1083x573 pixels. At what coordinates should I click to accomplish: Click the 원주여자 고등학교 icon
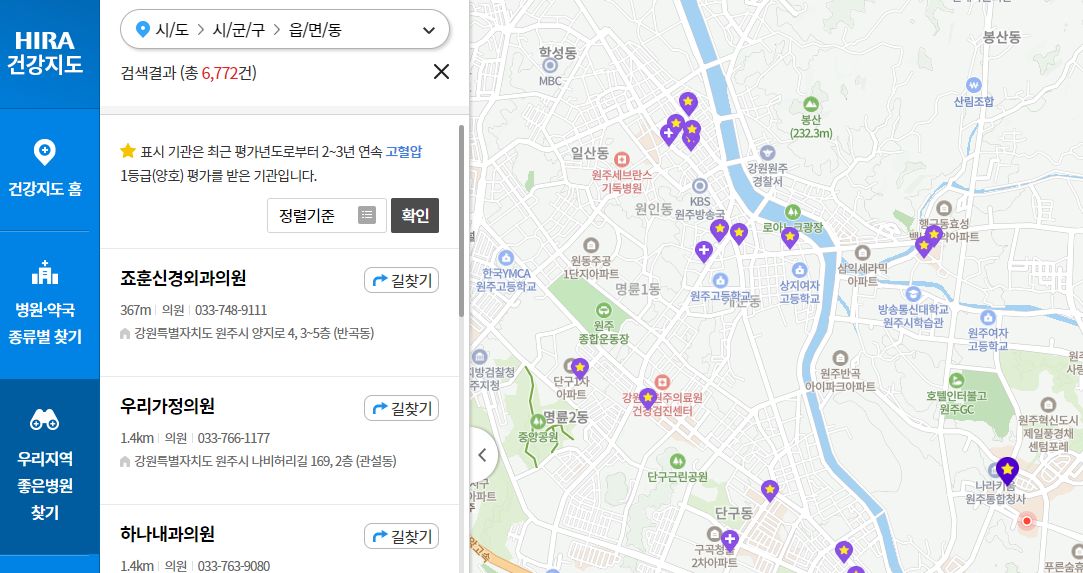click(x=988, y=318)
